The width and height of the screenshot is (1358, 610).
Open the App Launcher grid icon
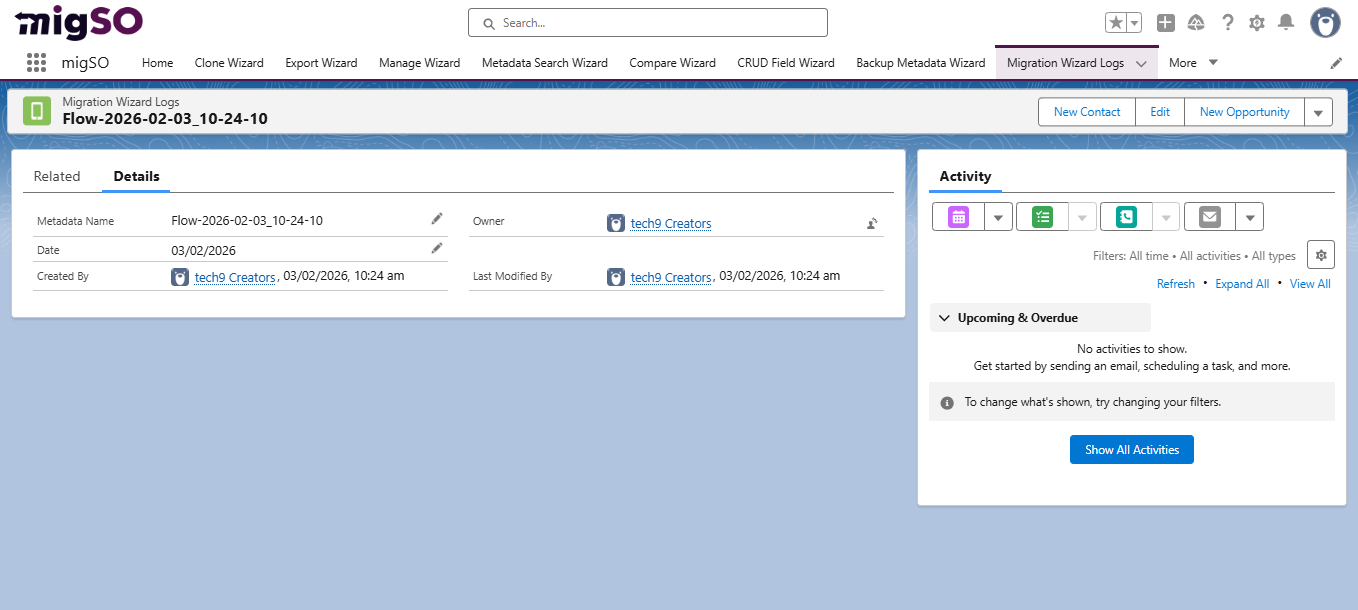37,62
